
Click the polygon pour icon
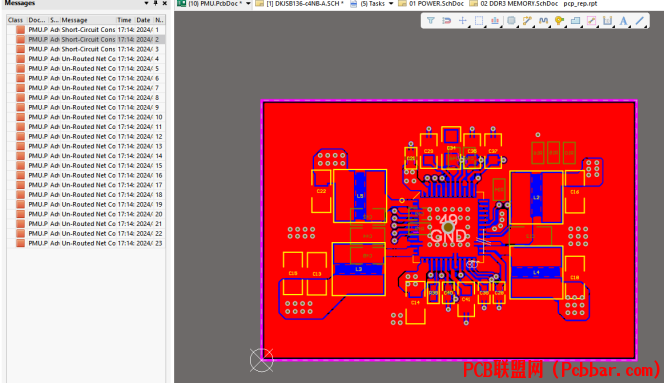tap(576, 20)
